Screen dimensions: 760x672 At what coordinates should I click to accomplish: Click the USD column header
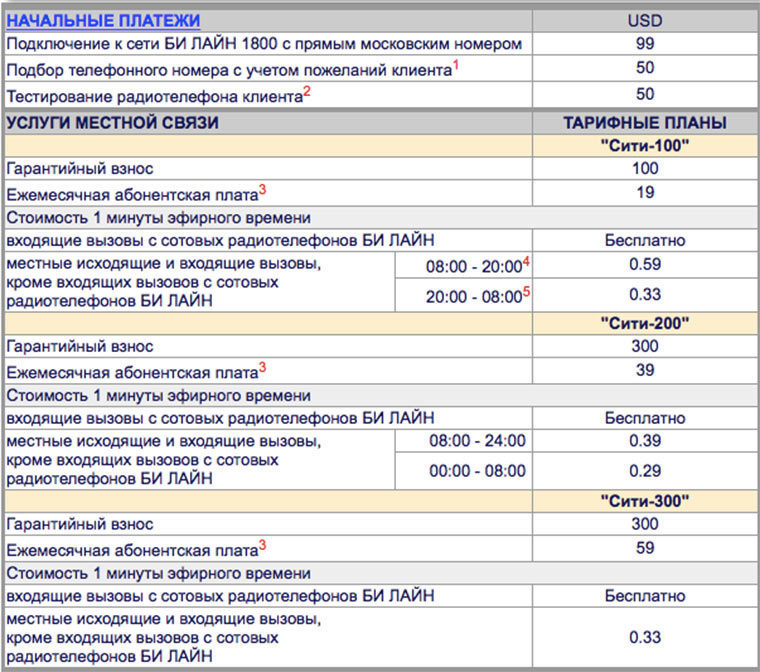[x=645, y=20]
